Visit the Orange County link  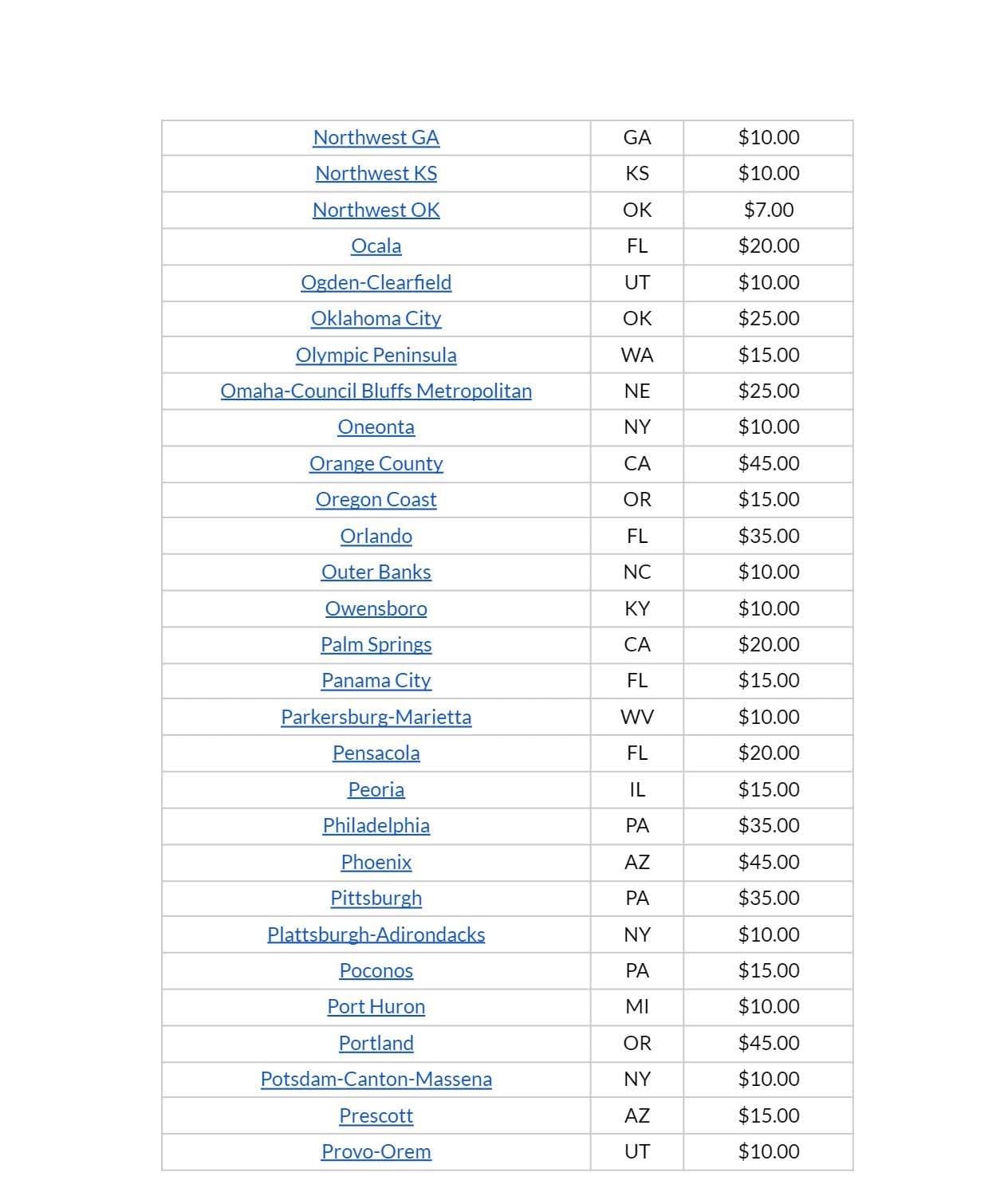[x=376, y=463]
